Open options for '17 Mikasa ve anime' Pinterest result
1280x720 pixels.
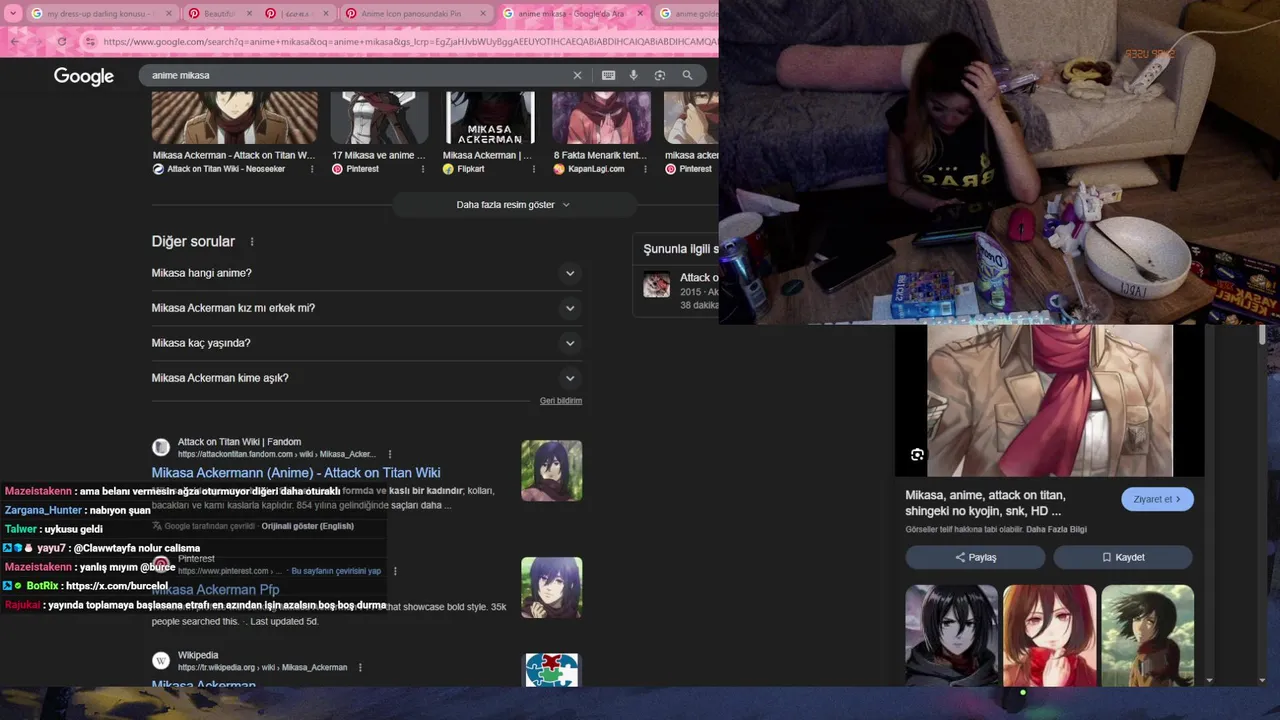[423, 169]
